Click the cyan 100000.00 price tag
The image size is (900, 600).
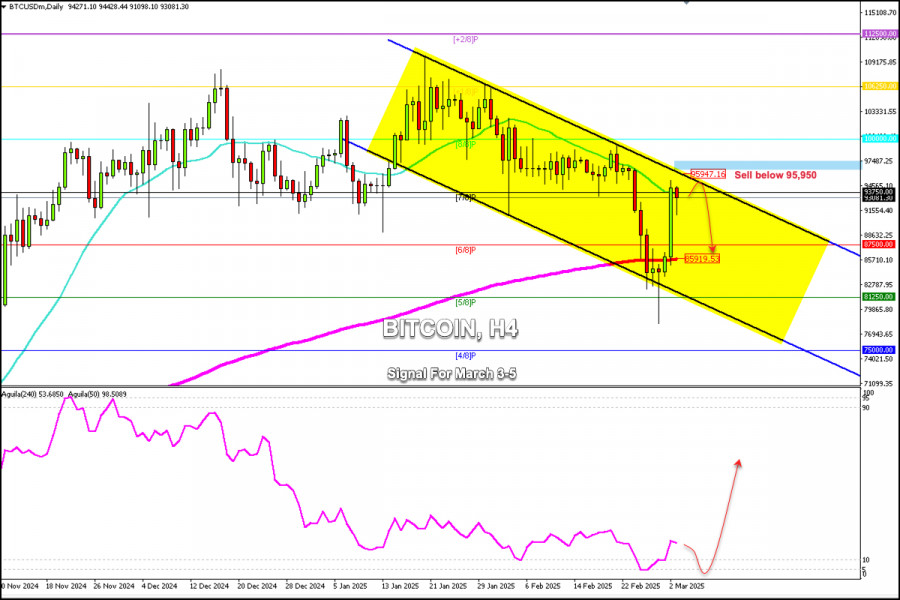879,138
